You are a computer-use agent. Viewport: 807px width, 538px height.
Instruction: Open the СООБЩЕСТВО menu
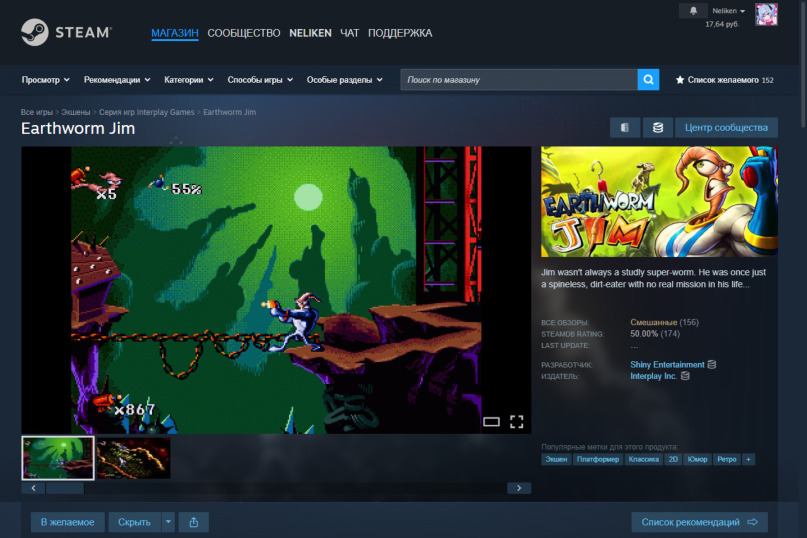click(x=243, y=33)
